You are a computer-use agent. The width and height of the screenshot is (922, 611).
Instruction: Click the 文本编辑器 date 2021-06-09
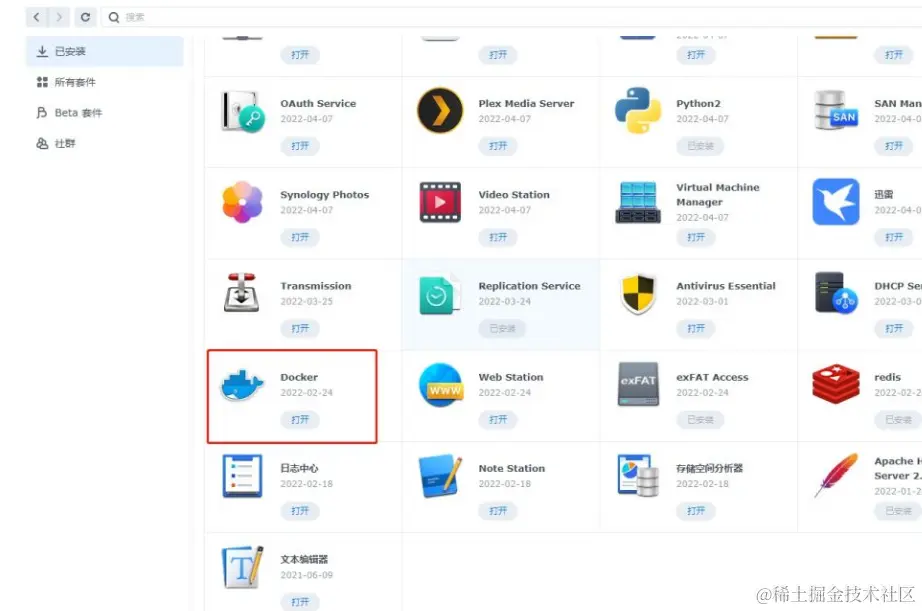(x=306, y=575)
